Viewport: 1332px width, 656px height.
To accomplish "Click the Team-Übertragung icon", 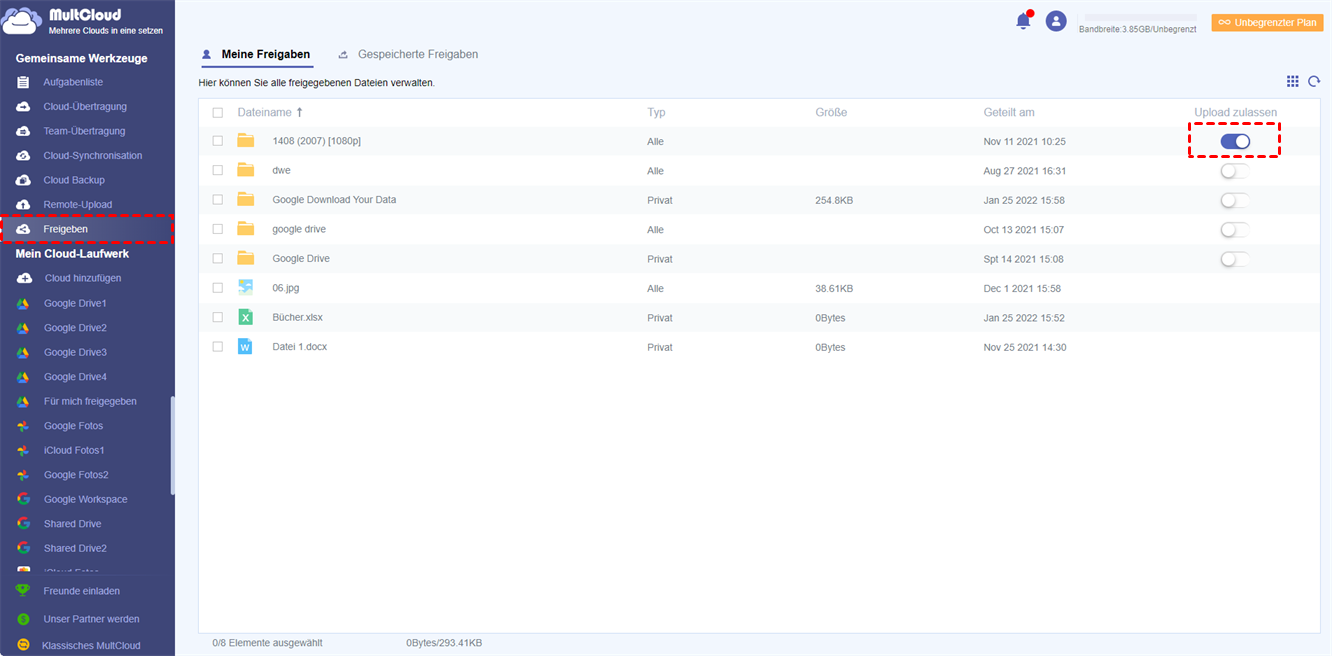I will (23, 131).
